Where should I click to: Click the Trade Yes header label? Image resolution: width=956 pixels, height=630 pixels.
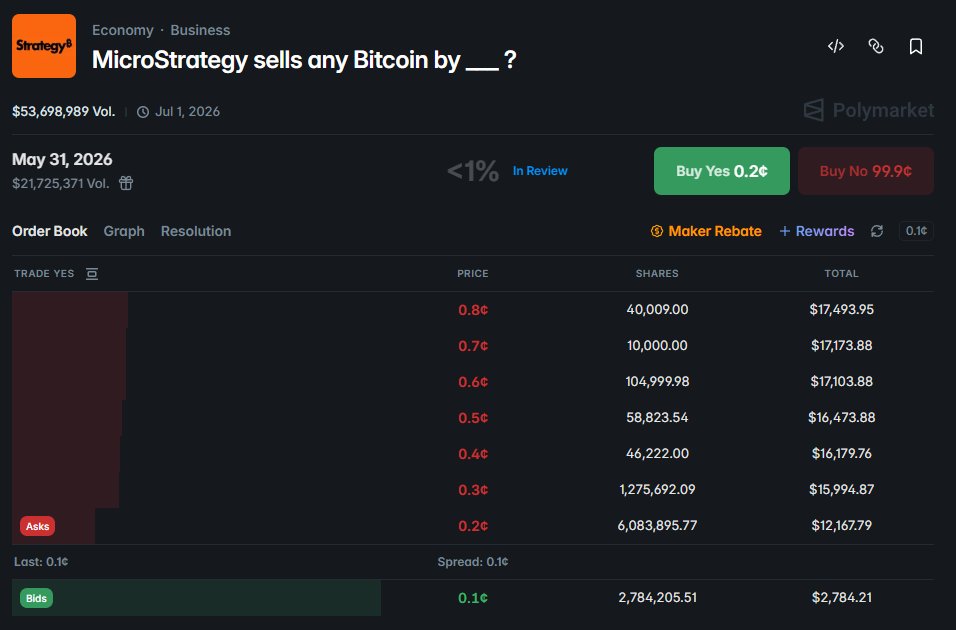pos(44,274)
